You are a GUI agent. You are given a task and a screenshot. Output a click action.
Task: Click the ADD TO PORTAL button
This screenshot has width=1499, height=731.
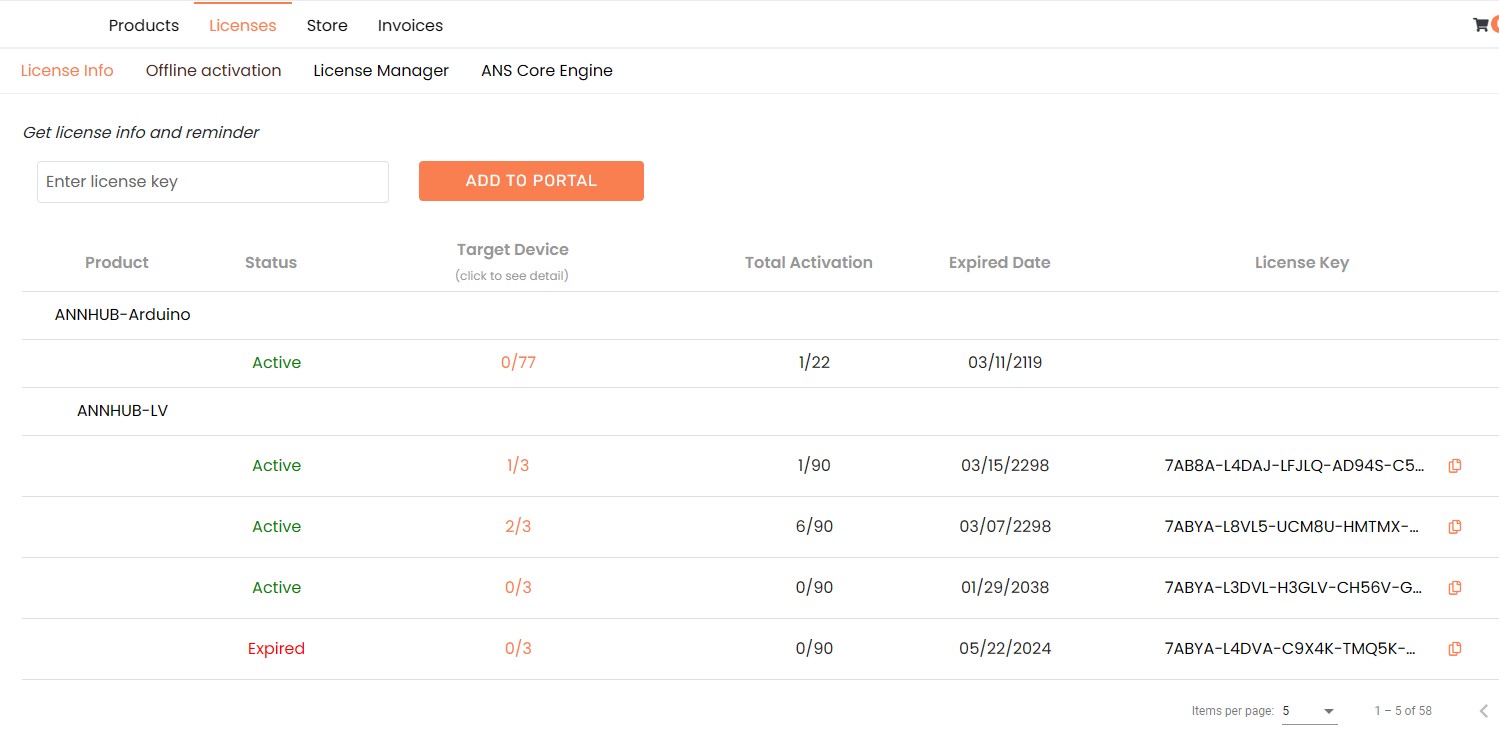[x=531, y=181]
